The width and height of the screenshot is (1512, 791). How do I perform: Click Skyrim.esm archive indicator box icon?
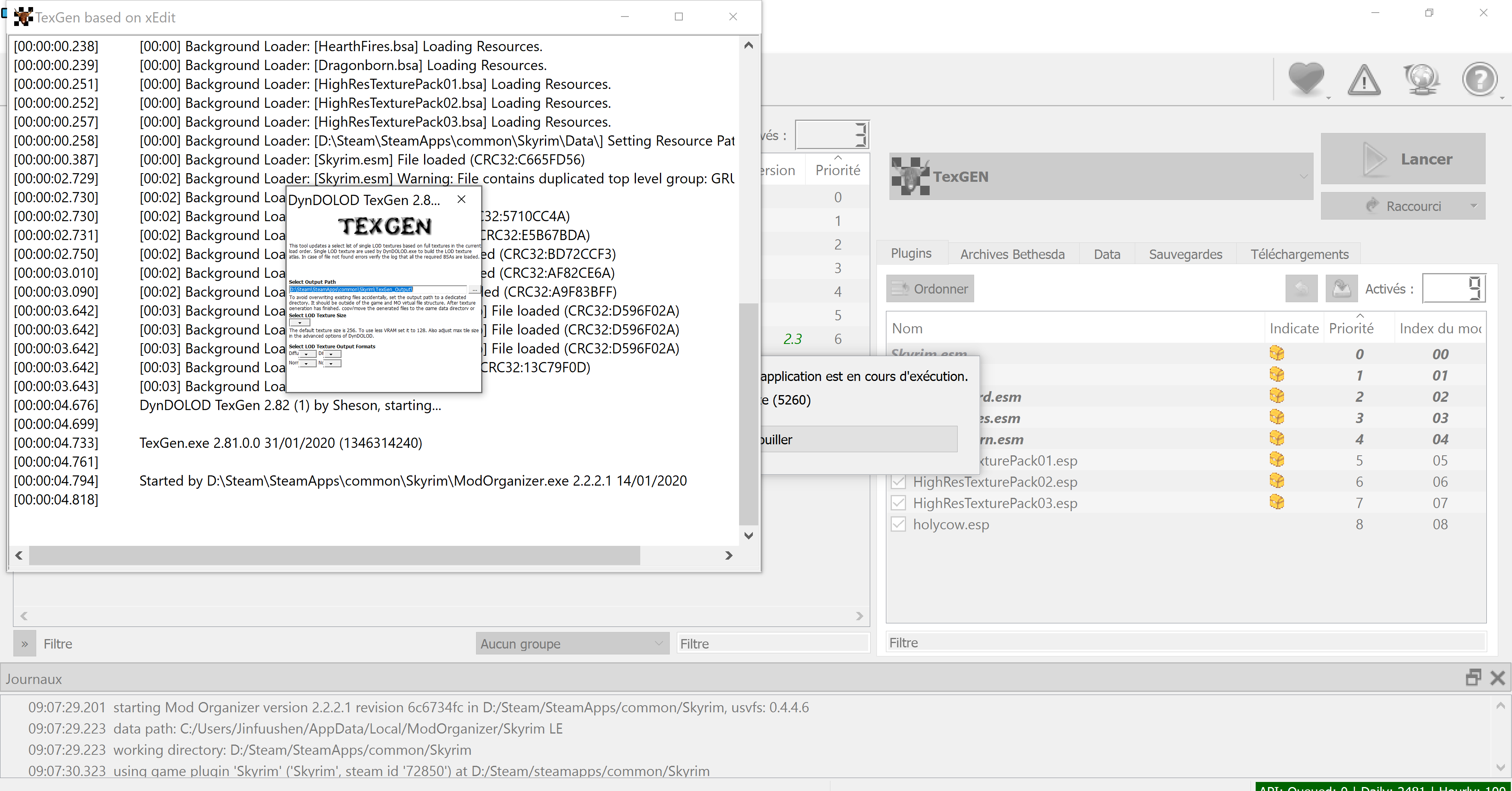(1277, 353)
